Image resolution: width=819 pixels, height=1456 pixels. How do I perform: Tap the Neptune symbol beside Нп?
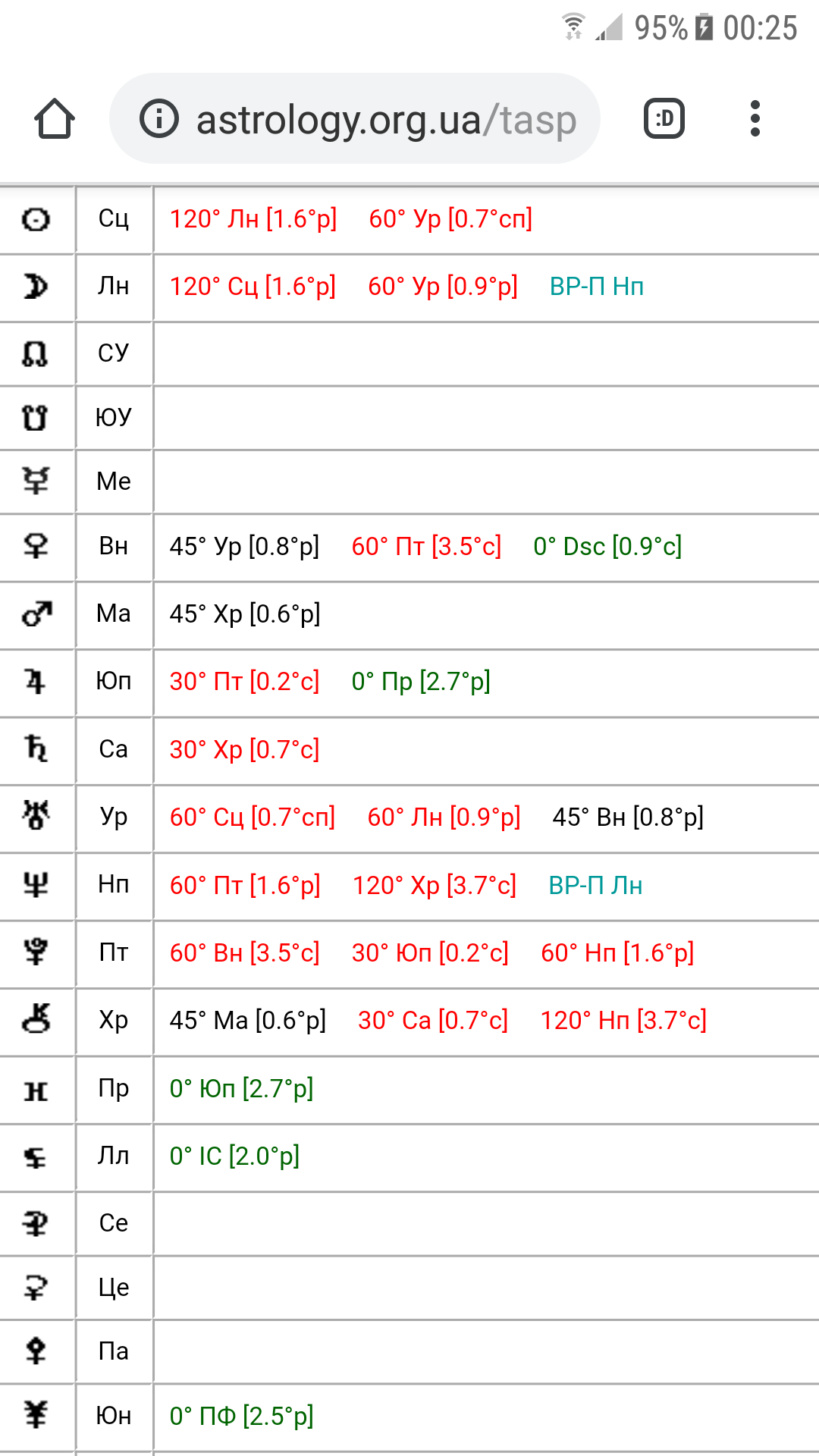click(36, 884)
